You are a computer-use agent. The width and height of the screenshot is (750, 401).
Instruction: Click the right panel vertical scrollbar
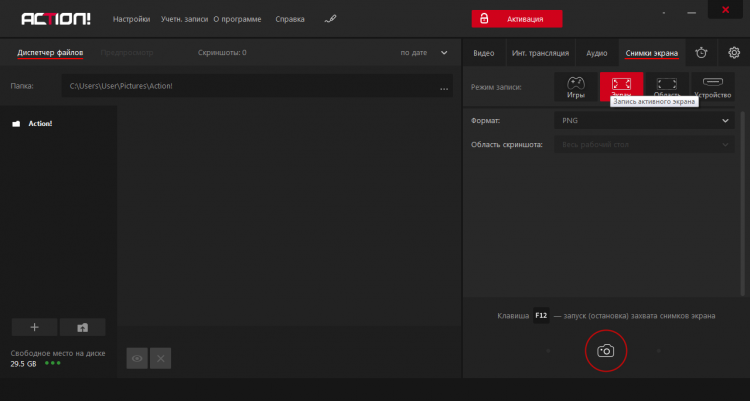(743, 203)
